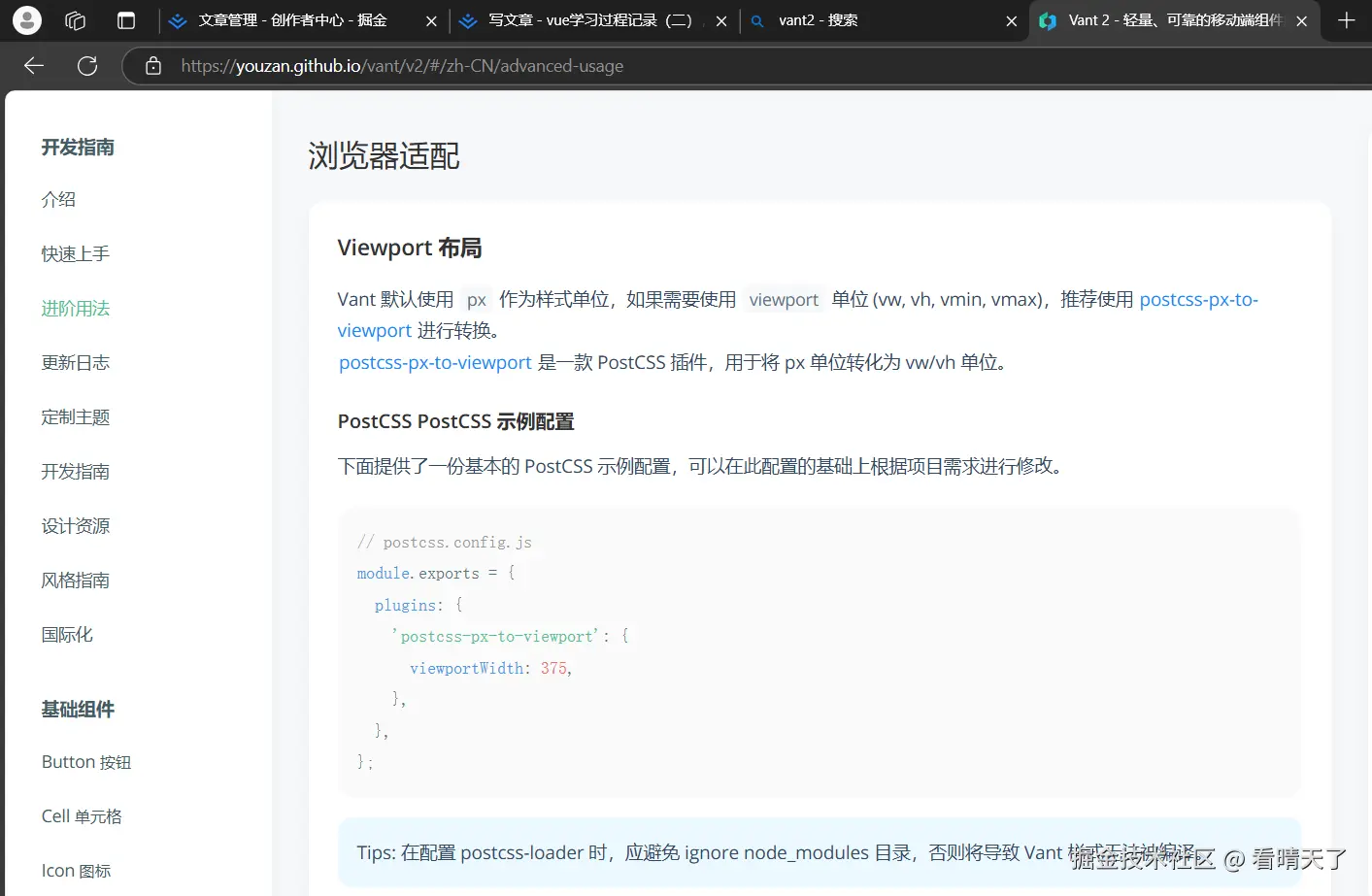Follow postcss-px-to-viewport link before 是一款 PostCSS 插件

click(435, 362)
